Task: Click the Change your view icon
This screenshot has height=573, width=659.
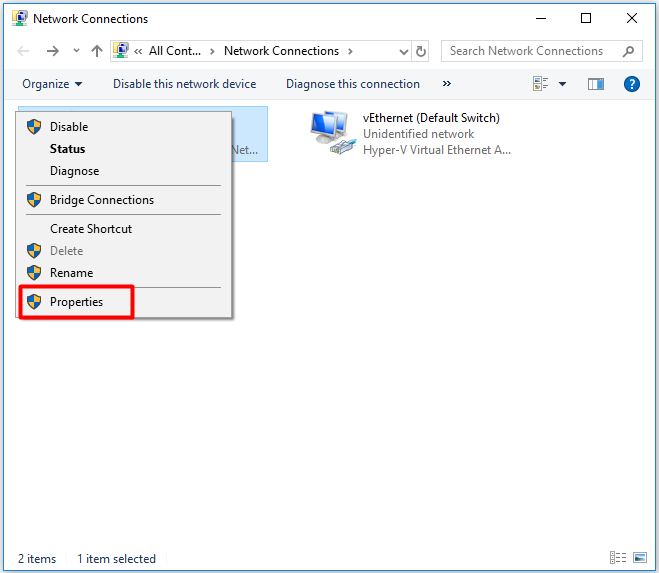Action: pos(540,84)
